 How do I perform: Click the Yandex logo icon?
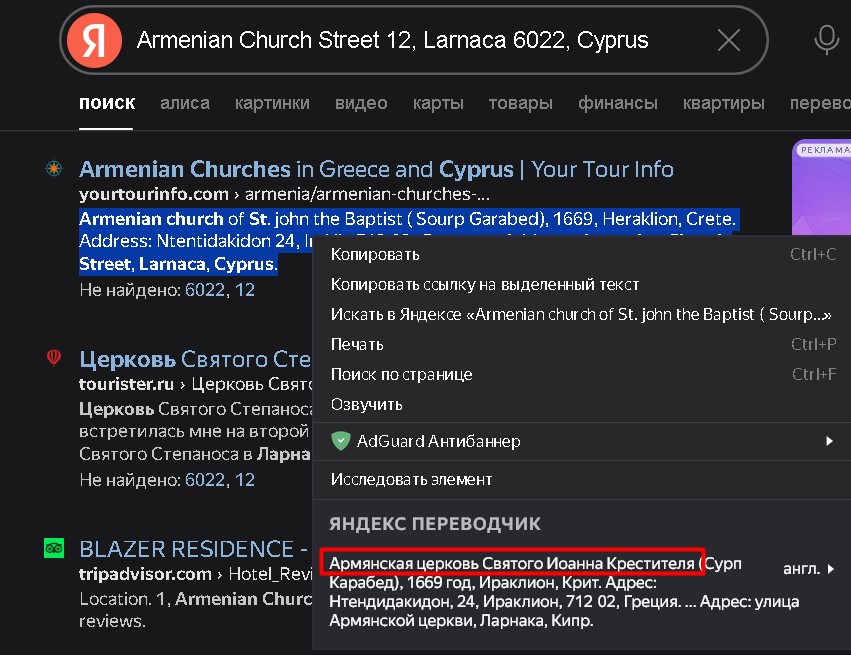point(95,39)
